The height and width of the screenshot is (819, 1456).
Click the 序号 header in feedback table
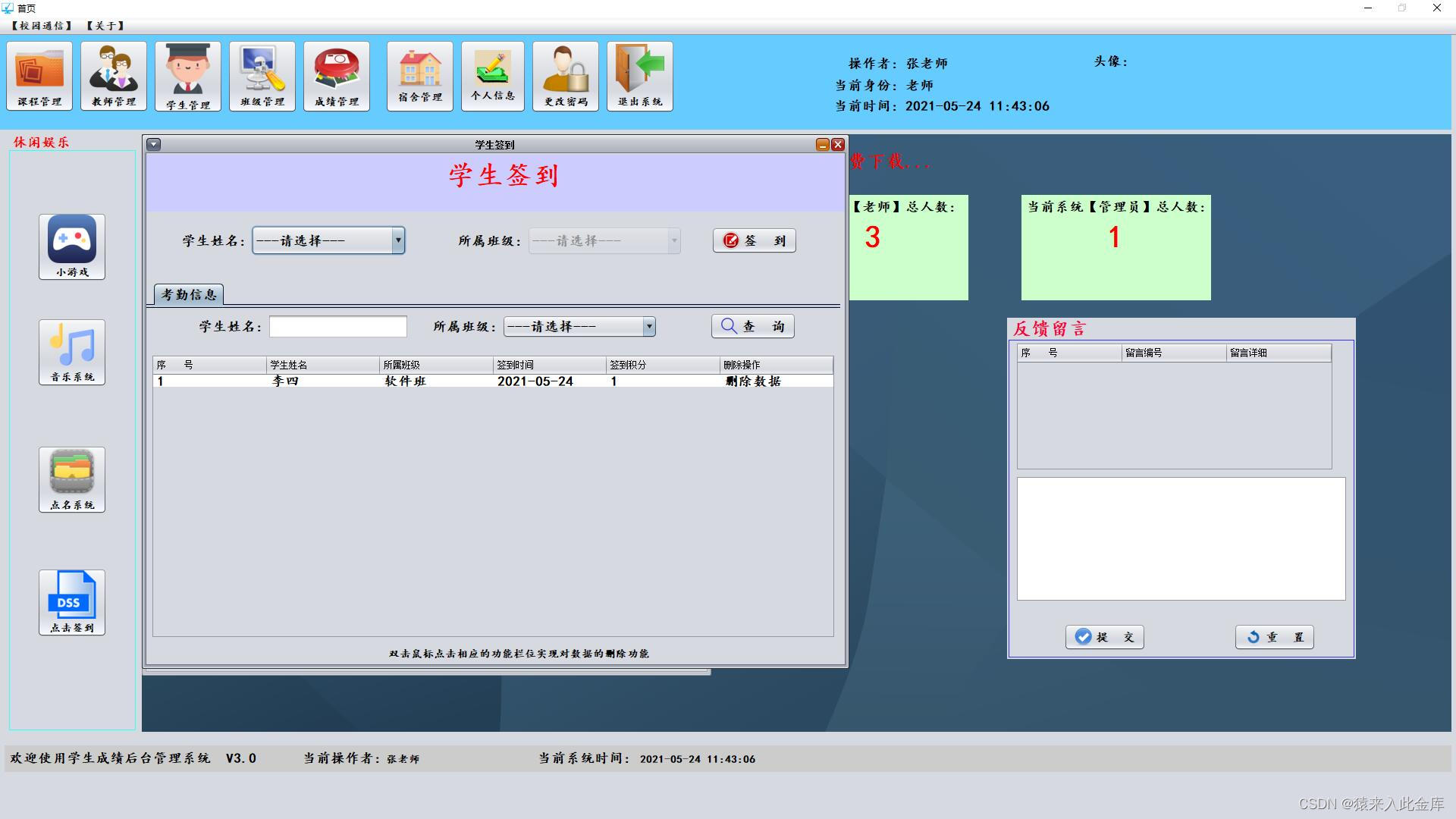click(1069, 353)
